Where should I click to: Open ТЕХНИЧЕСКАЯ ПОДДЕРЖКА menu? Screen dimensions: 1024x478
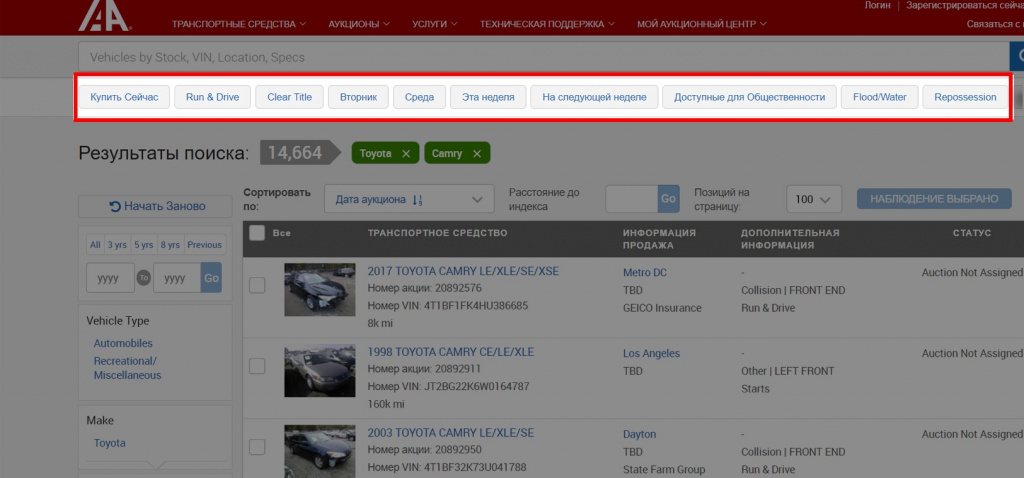[x=547, y=24]
